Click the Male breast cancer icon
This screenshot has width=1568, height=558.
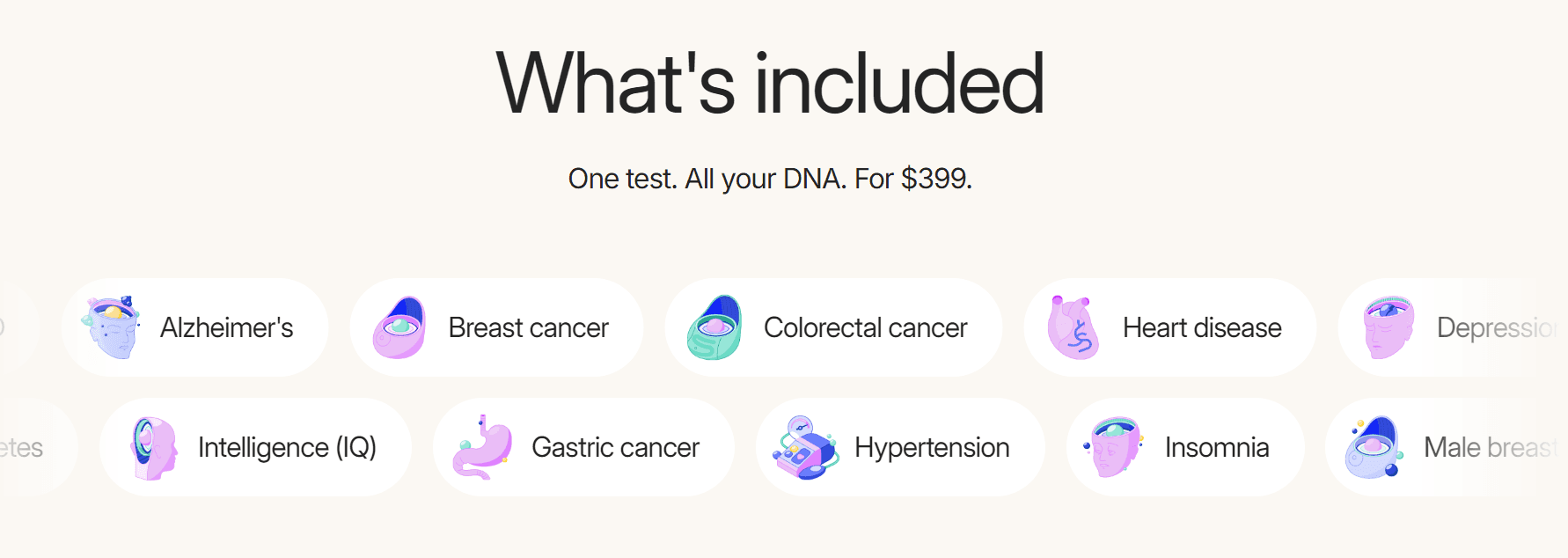pyautogui.click(x=1374, y=447)
